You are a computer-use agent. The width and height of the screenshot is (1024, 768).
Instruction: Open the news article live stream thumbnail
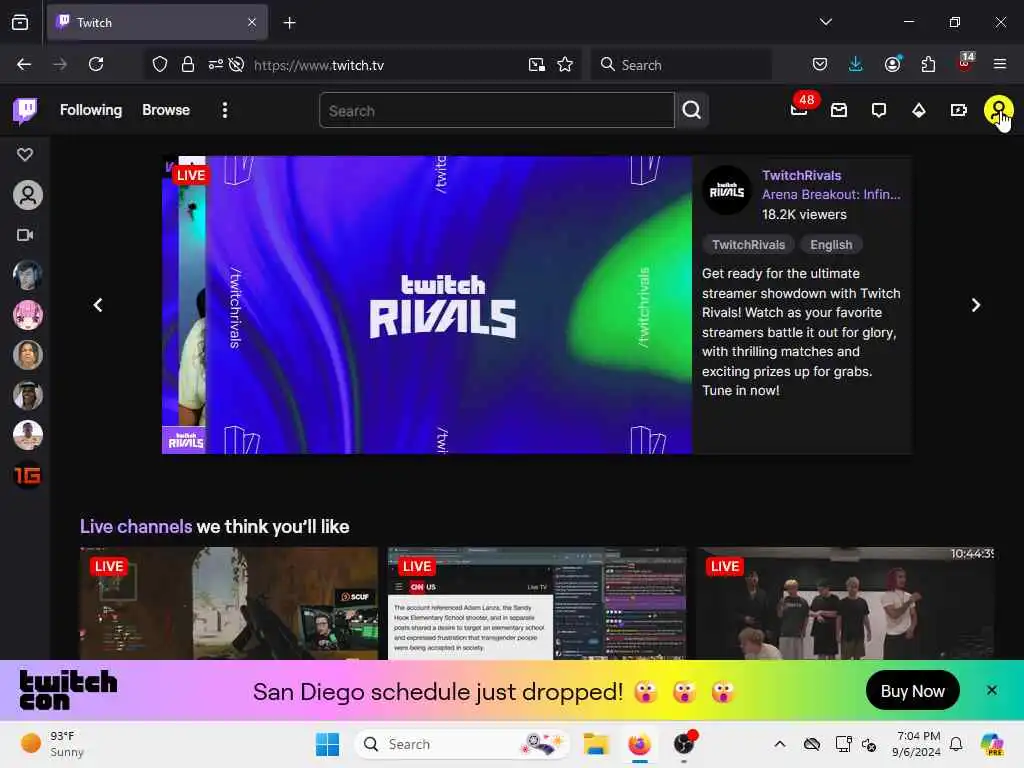coord(537,603)
